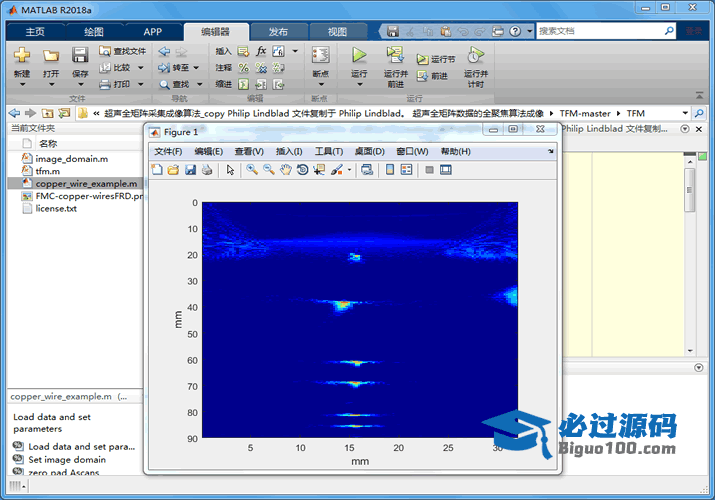The width and height of the screenshot is (715, 500).
Task: Open the current folder path dropdown arrow
Action: coord(685,113)
